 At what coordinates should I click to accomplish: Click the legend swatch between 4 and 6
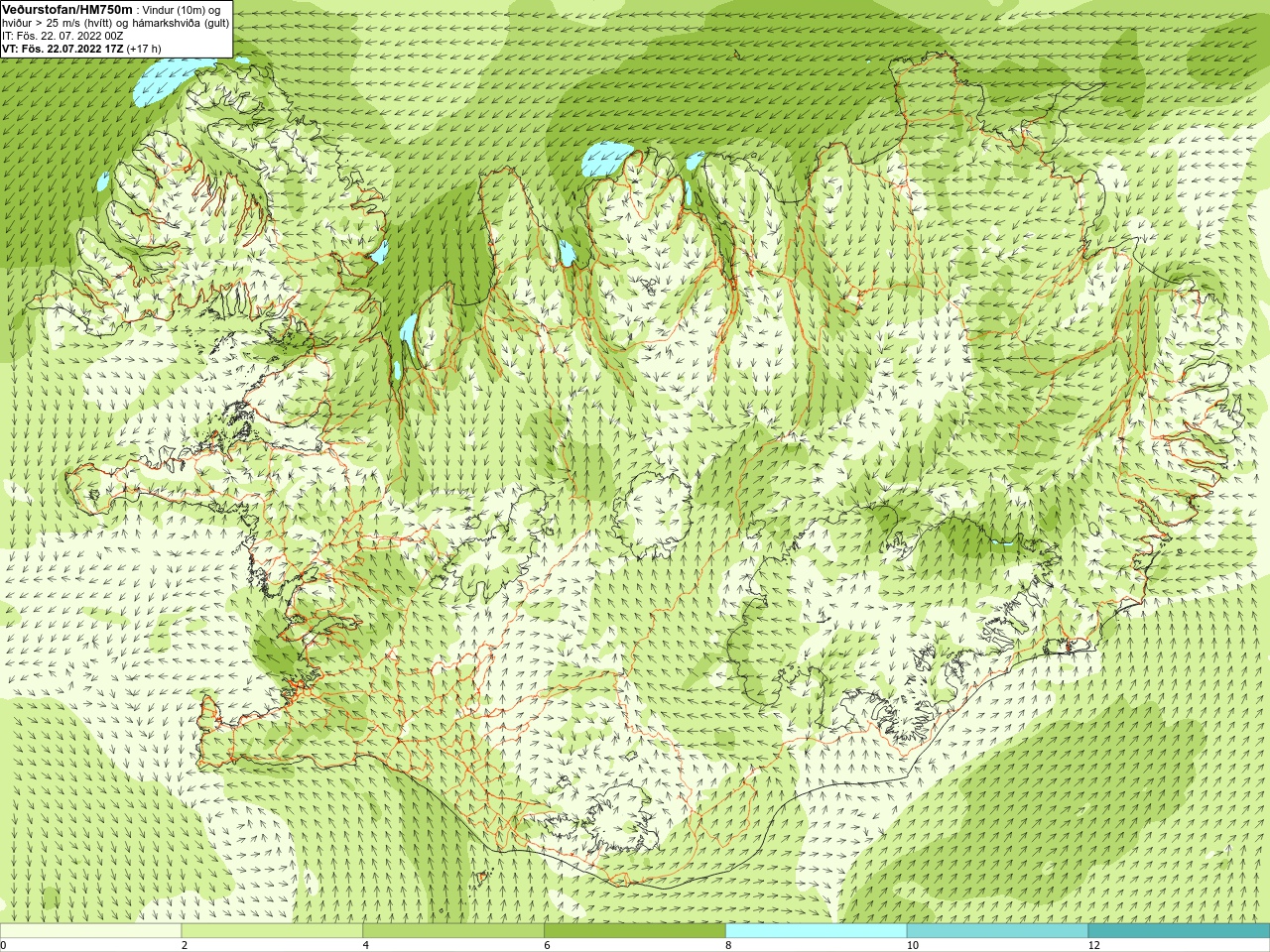coord(453,931)
